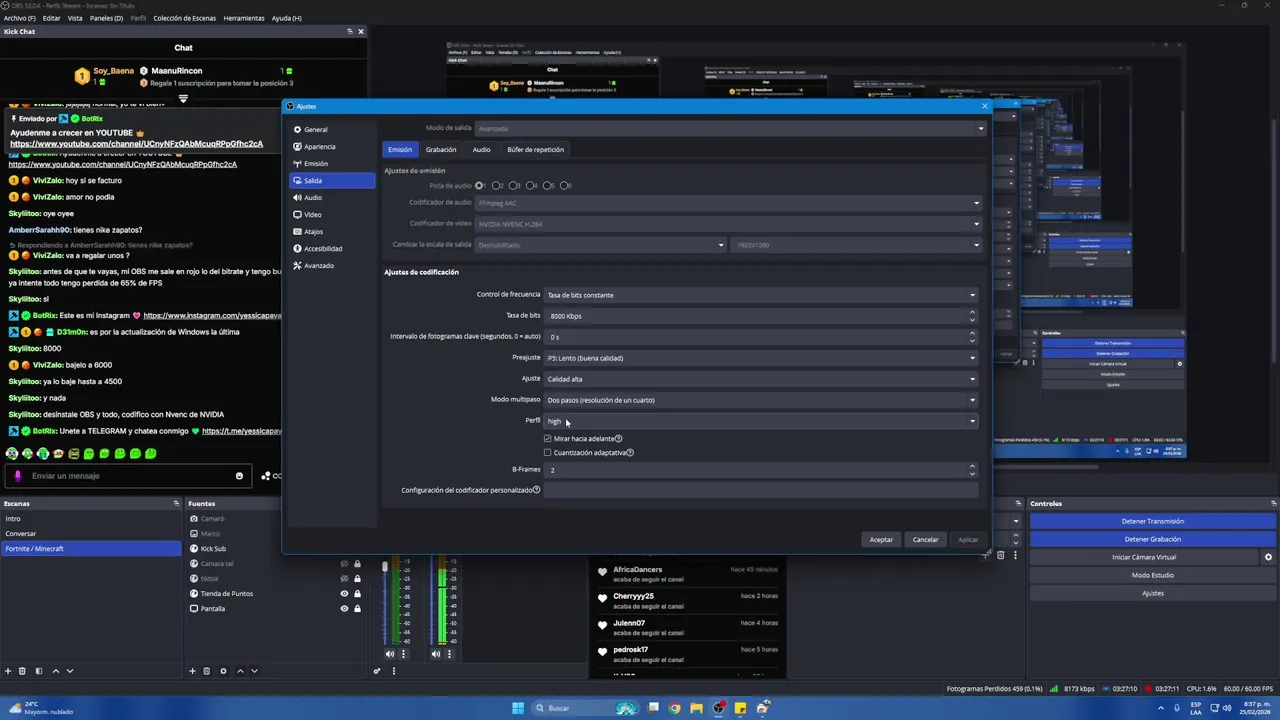Image resolution: width=1280 pixels, height=720 pixels.
Task: Open Accesibilidad settings category
Action: pyautogui.click(x=332, y=249)
